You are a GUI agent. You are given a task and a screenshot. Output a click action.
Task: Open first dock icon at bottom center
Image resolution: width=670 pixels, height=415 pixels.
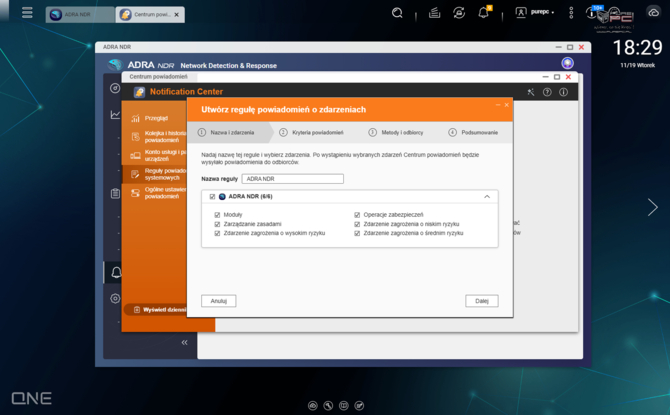pyautogui.click(x=313, y=406)
